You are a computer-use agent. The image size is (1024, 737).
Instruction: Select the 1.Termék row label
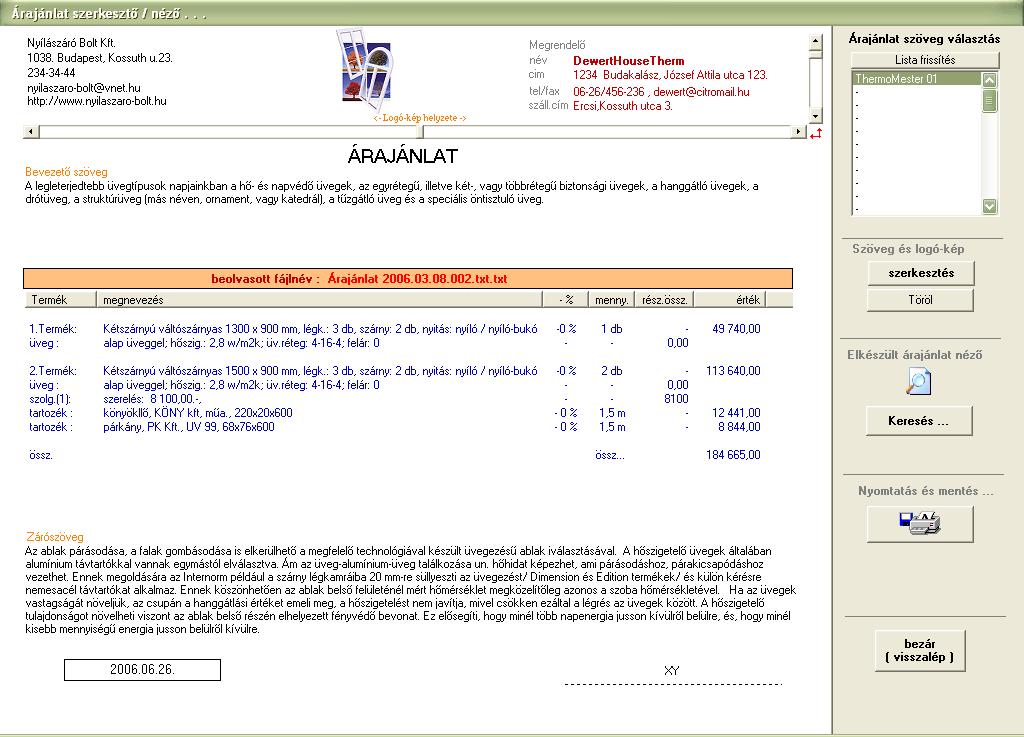(53, 329)
